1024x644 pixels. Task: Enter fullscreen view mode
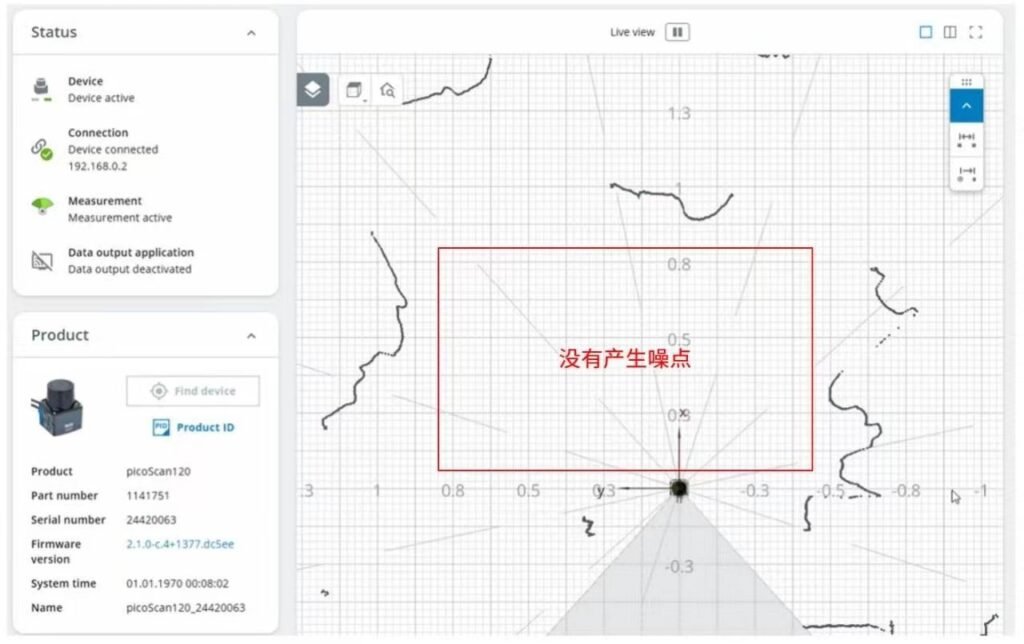click(x=975, y=32)
